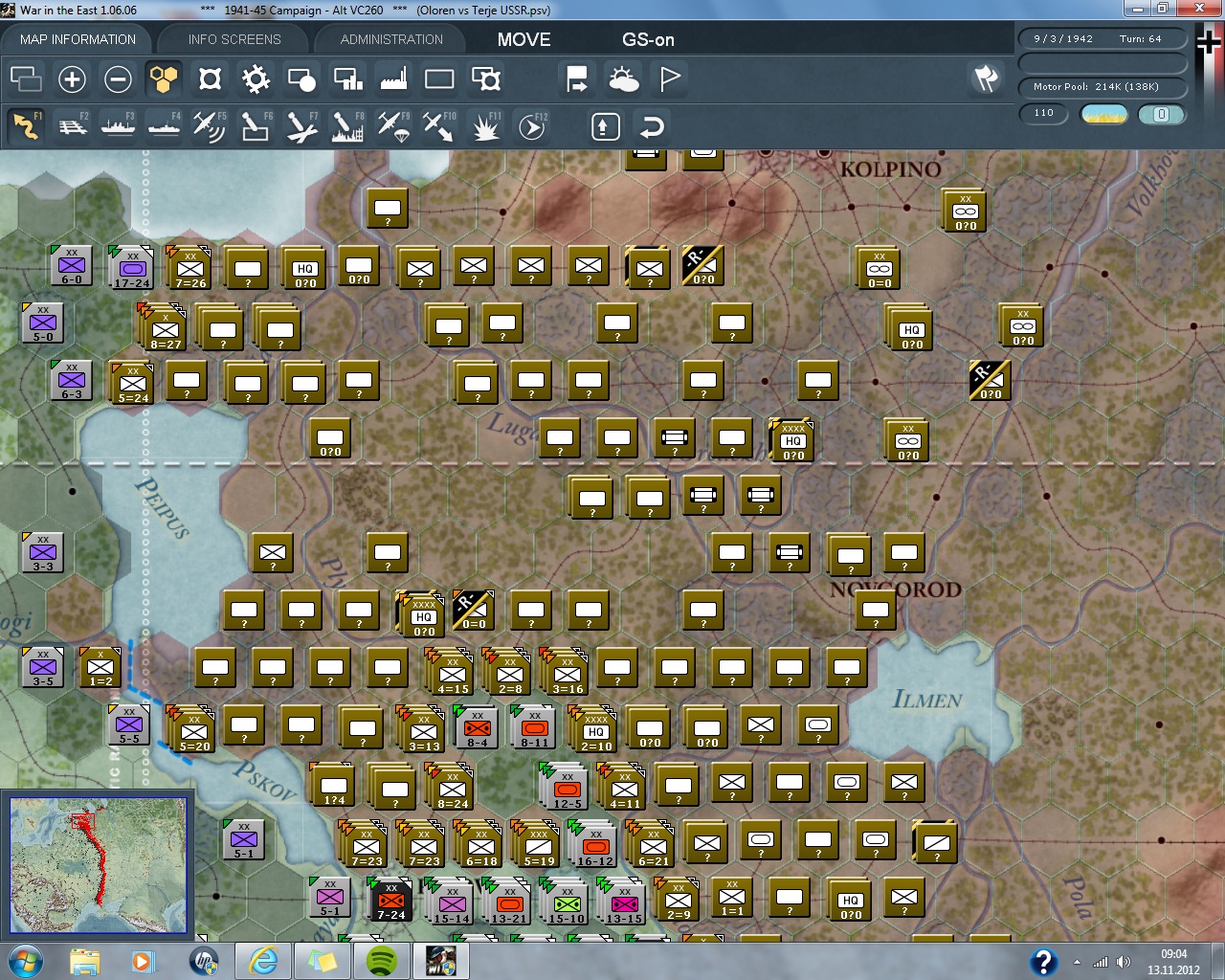The height and width of the screenshot is (980, 1225).
Task: Click the Motor Pool 214K readout
Action: pyautogui.click(x=1102, y=86)
